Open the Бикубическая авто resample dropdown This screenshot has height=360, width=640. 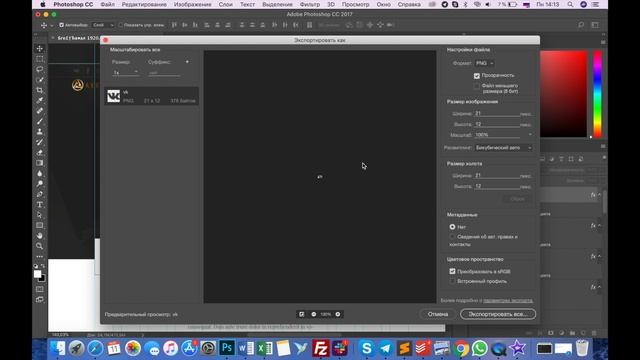(x=504, y=148)
